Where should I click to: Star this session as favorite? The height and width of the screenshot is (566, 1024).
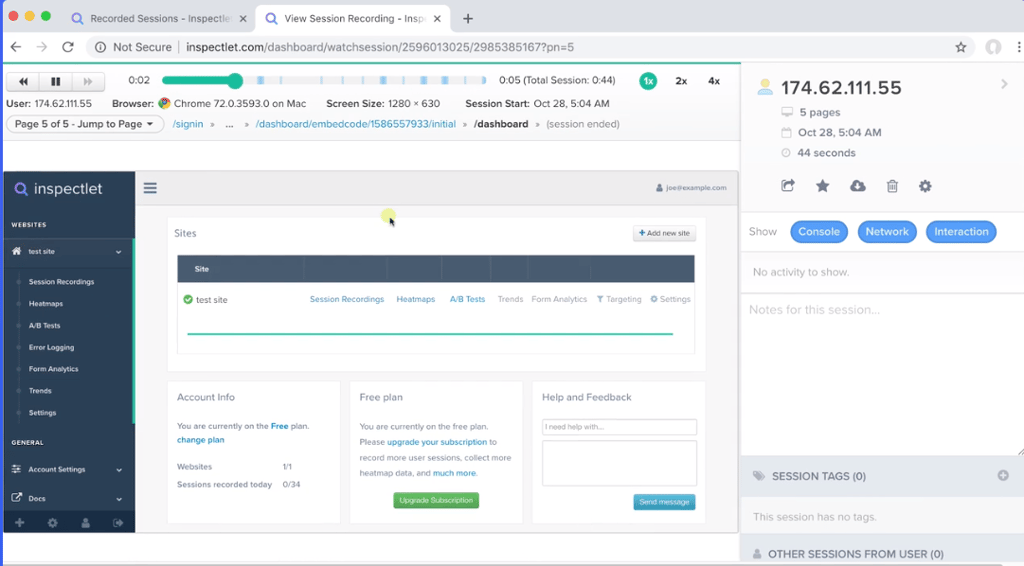[822, 186]
